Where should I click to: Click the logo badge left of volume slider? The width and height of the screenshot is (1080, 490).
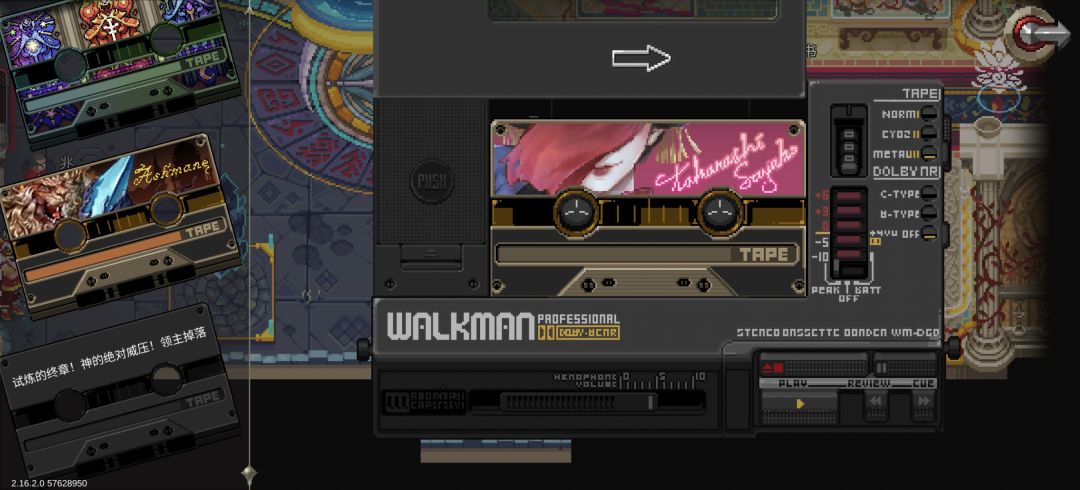[x=424, y=402]
